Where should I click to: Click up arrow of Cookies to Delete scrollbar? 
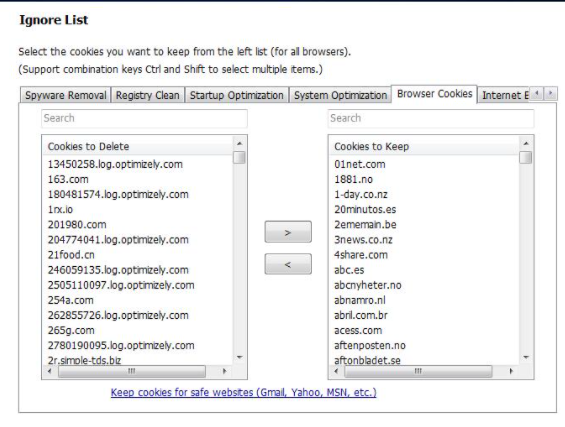[x=239, y=144]
